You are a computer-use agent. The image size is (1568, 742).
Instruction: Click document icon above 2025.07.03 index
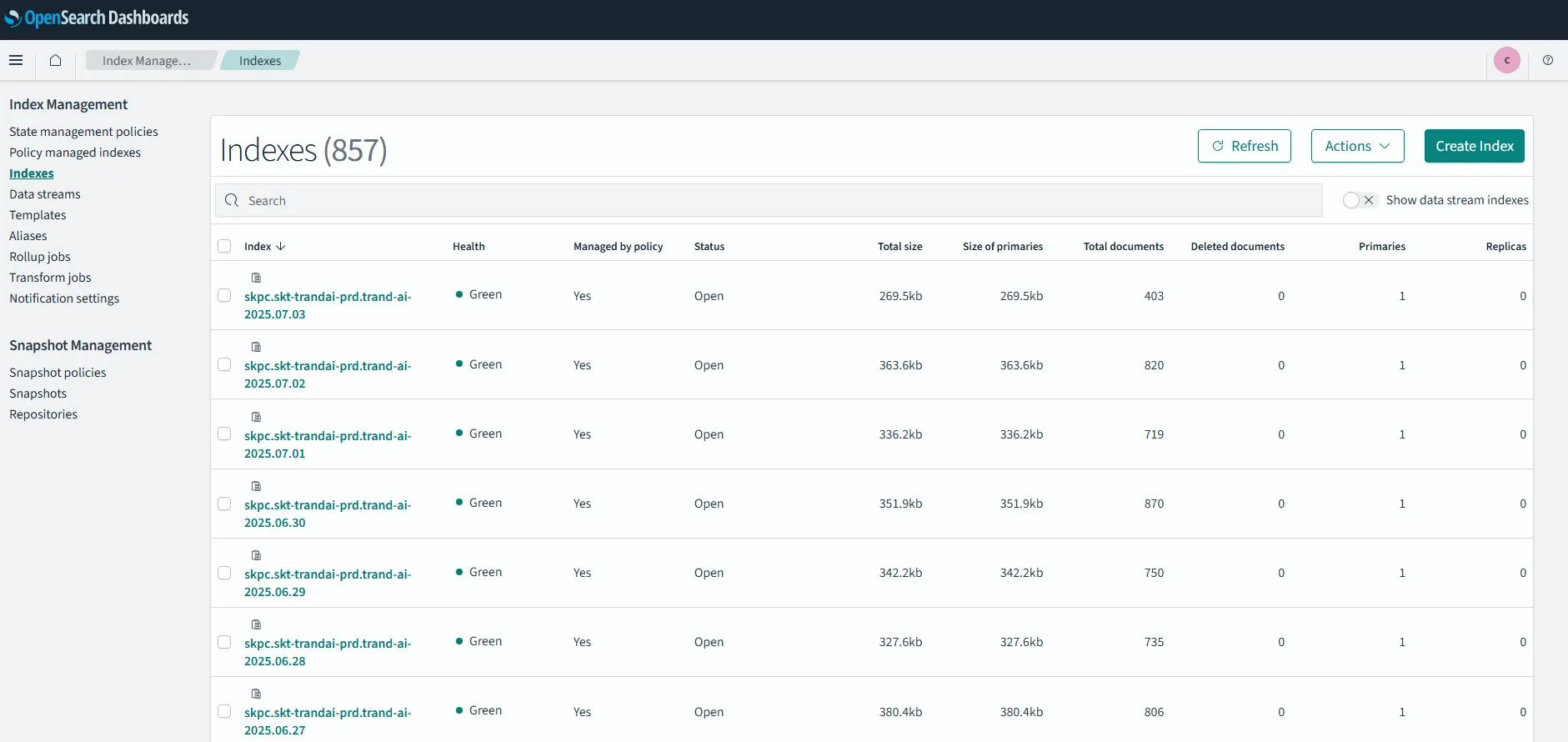pyautogui.click(x=257, y=278)
